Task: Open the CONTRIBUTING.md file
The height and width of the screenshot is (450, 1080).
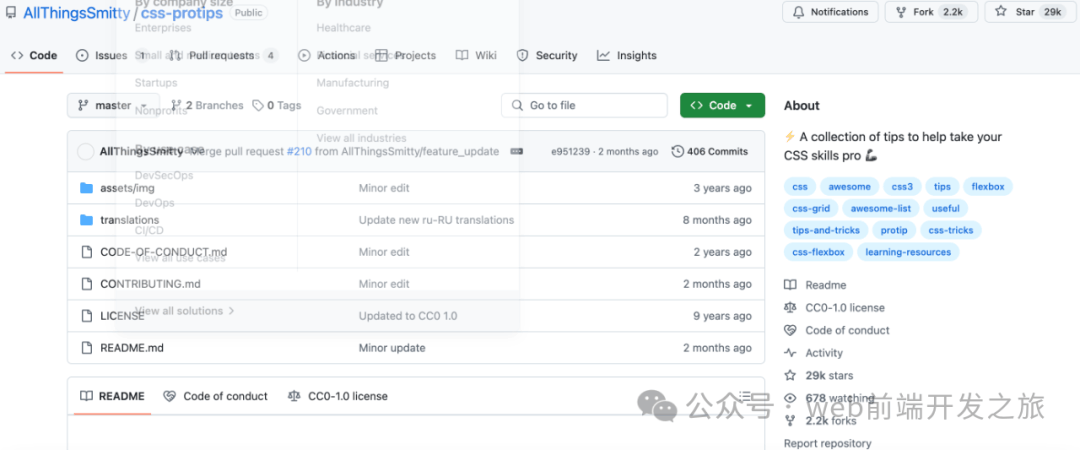Action: pos(150,284)
